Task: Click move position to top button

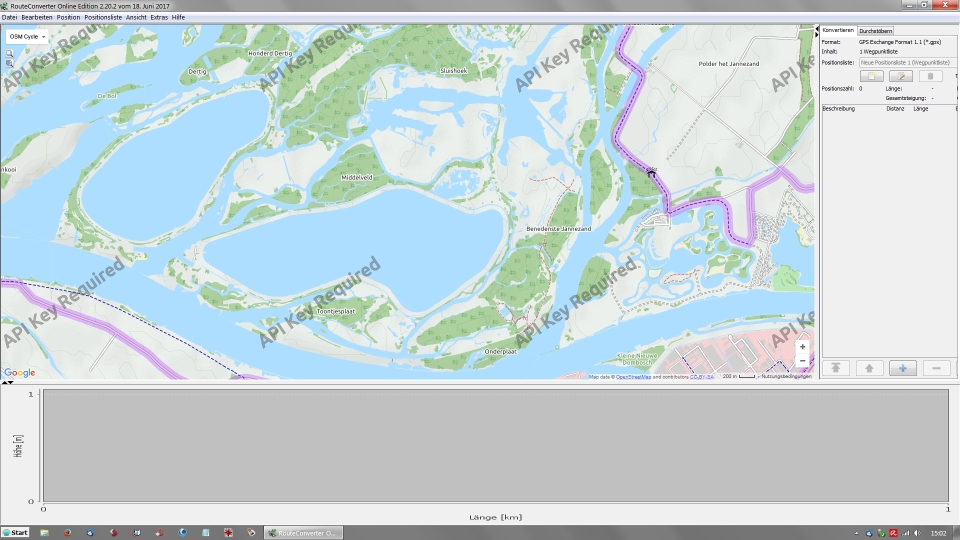Action: (835, 368)
